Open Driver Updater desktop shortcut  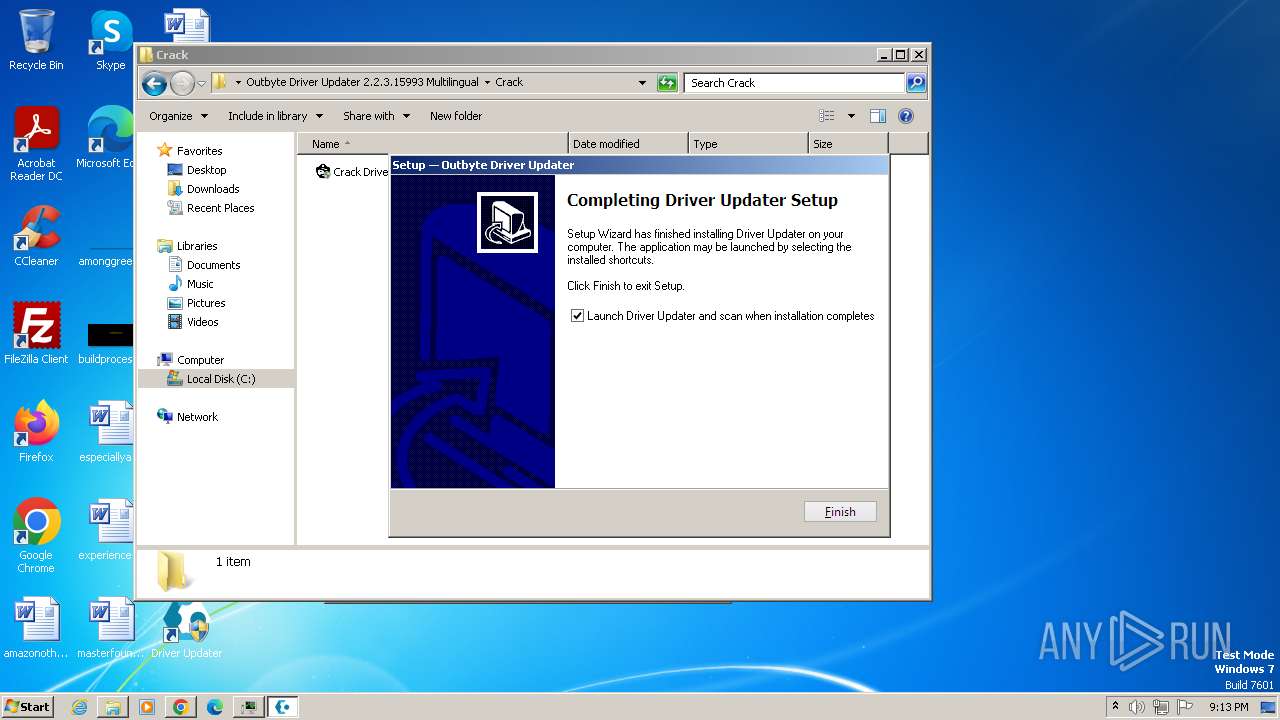pos(186,630)
